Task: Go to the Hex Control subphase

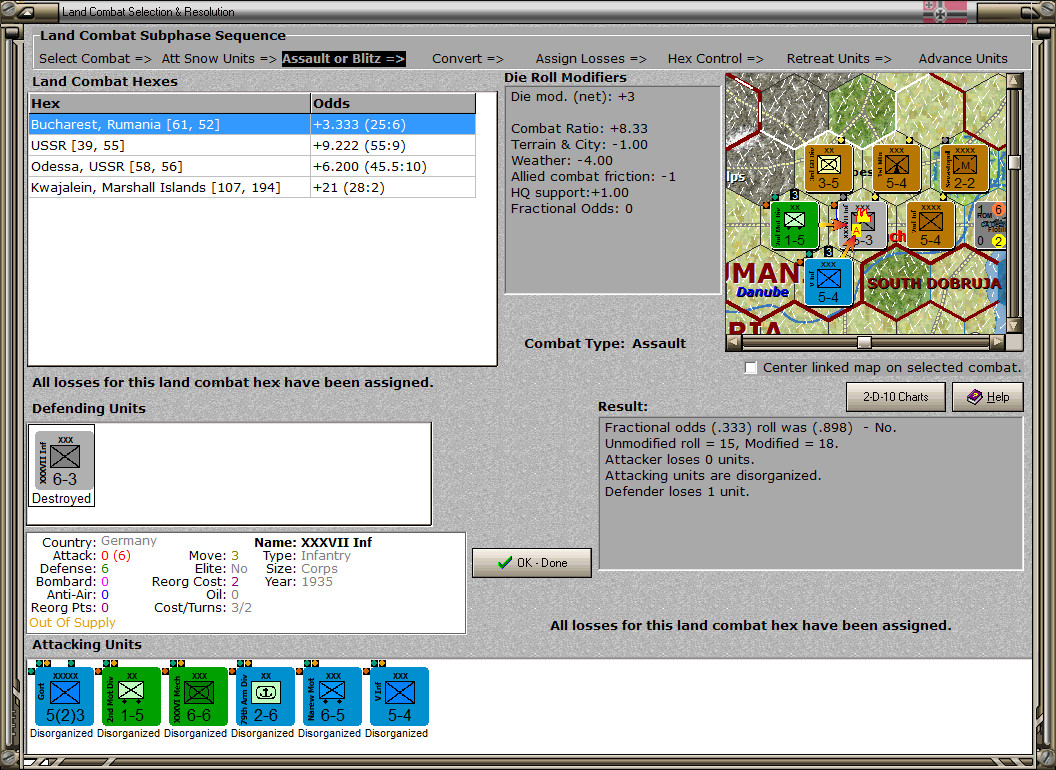Action: point(715,59)
